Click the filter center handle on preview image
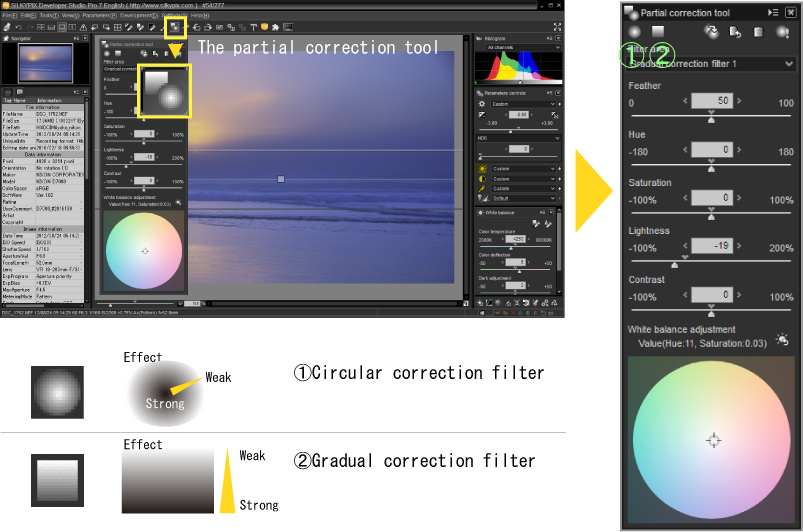Screen dimensions: 803x532 281,179
